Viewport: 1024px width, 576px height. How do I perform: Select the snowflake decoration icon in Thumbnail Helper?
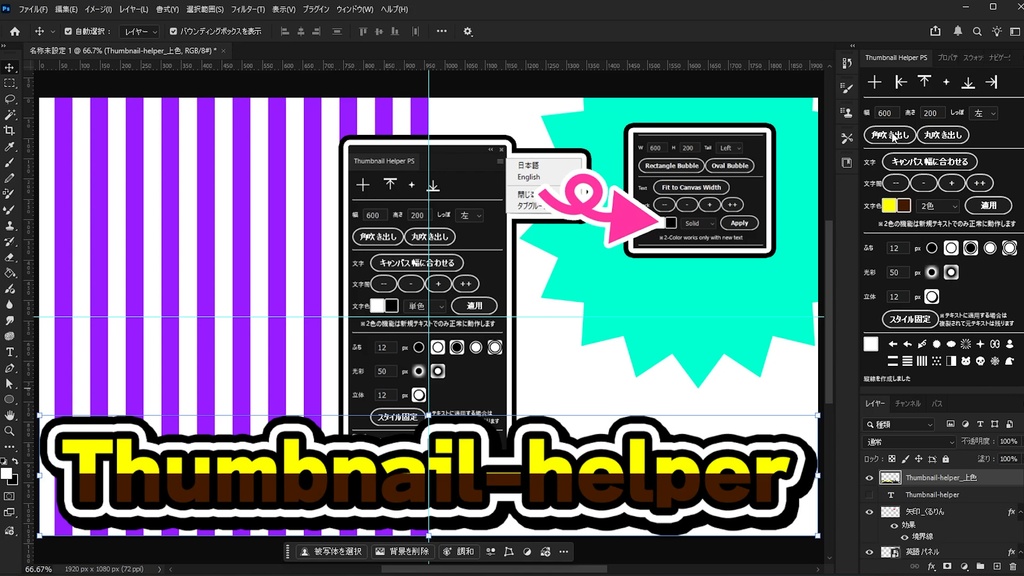tap(995, 361)
